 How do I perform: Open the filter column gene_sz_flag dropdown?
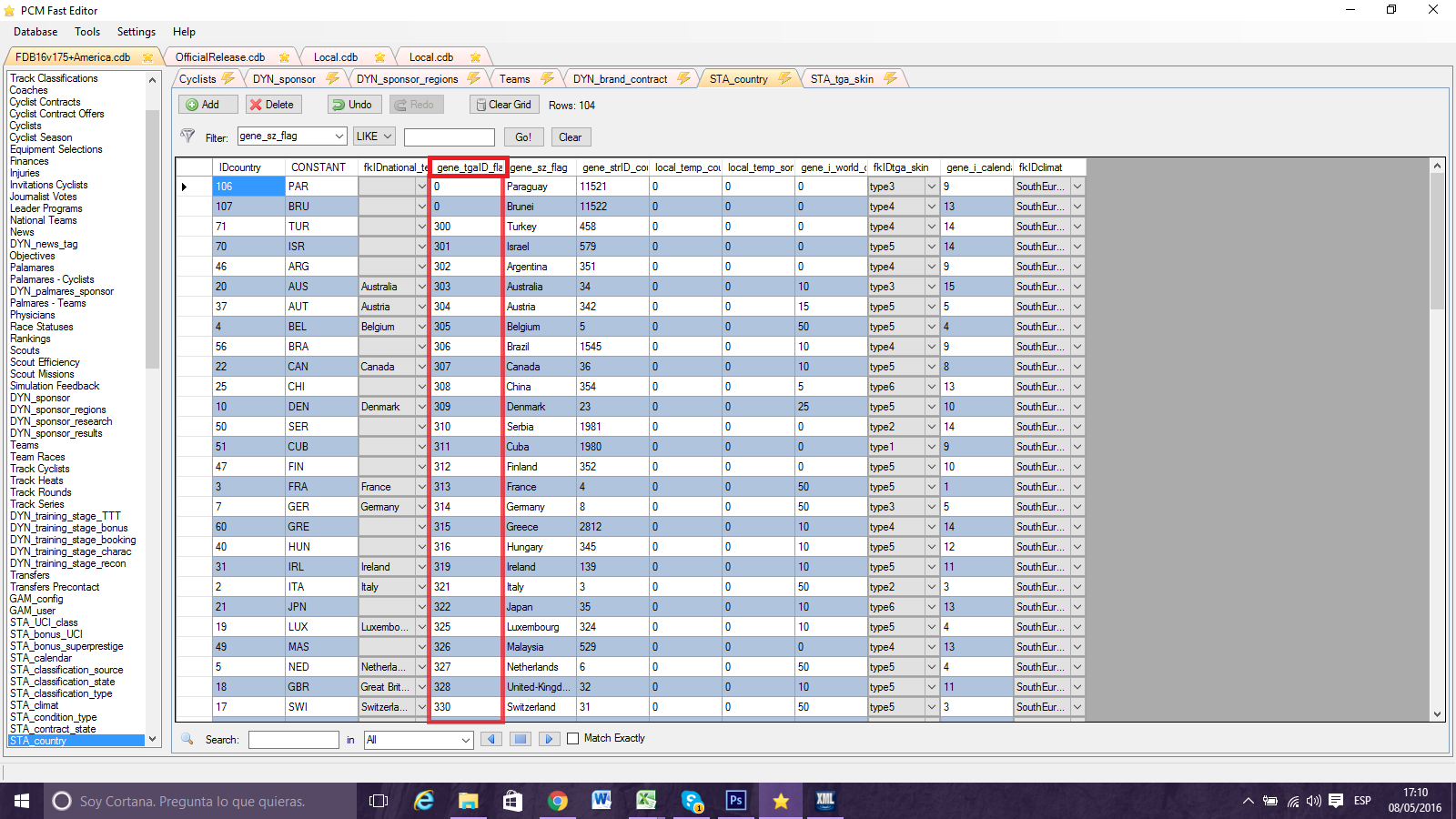(339, 136)
